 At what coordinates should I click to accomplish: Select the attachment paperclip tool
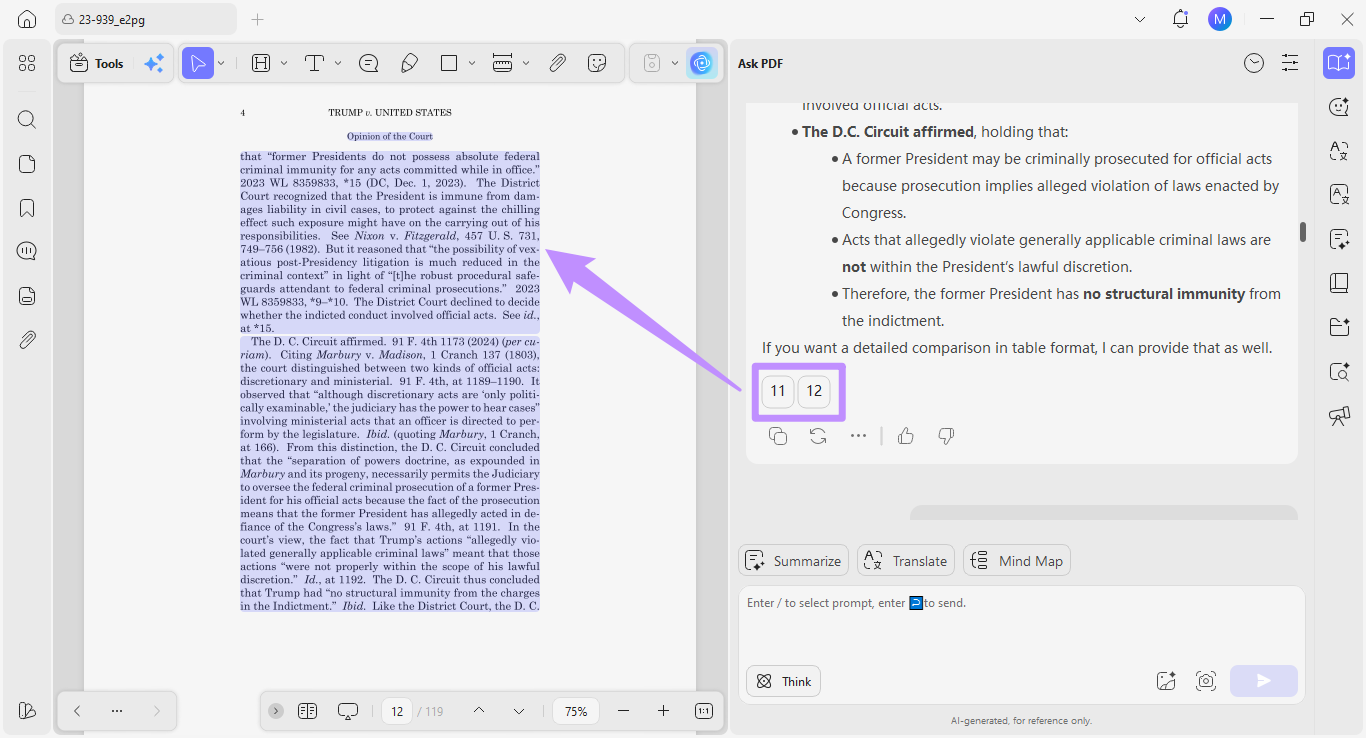pyautogui.click(x=558, y=63)
